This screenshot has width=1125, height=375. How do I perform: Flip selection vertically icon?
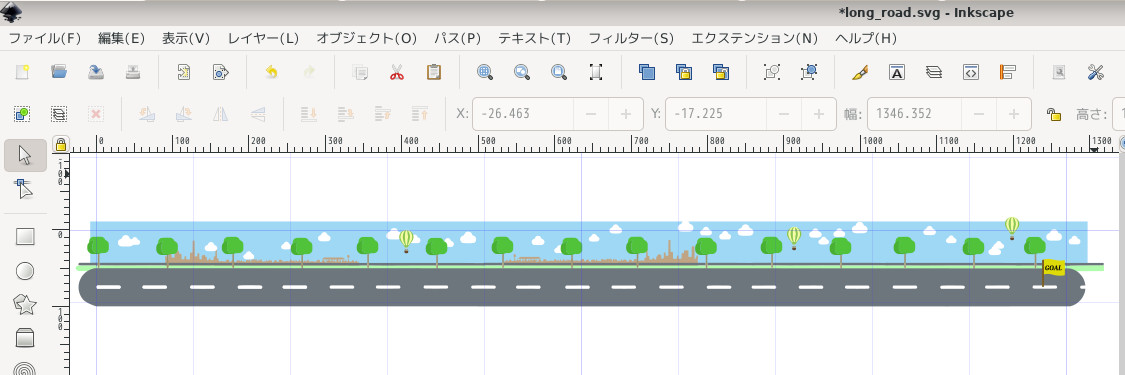tap(258, 113)
